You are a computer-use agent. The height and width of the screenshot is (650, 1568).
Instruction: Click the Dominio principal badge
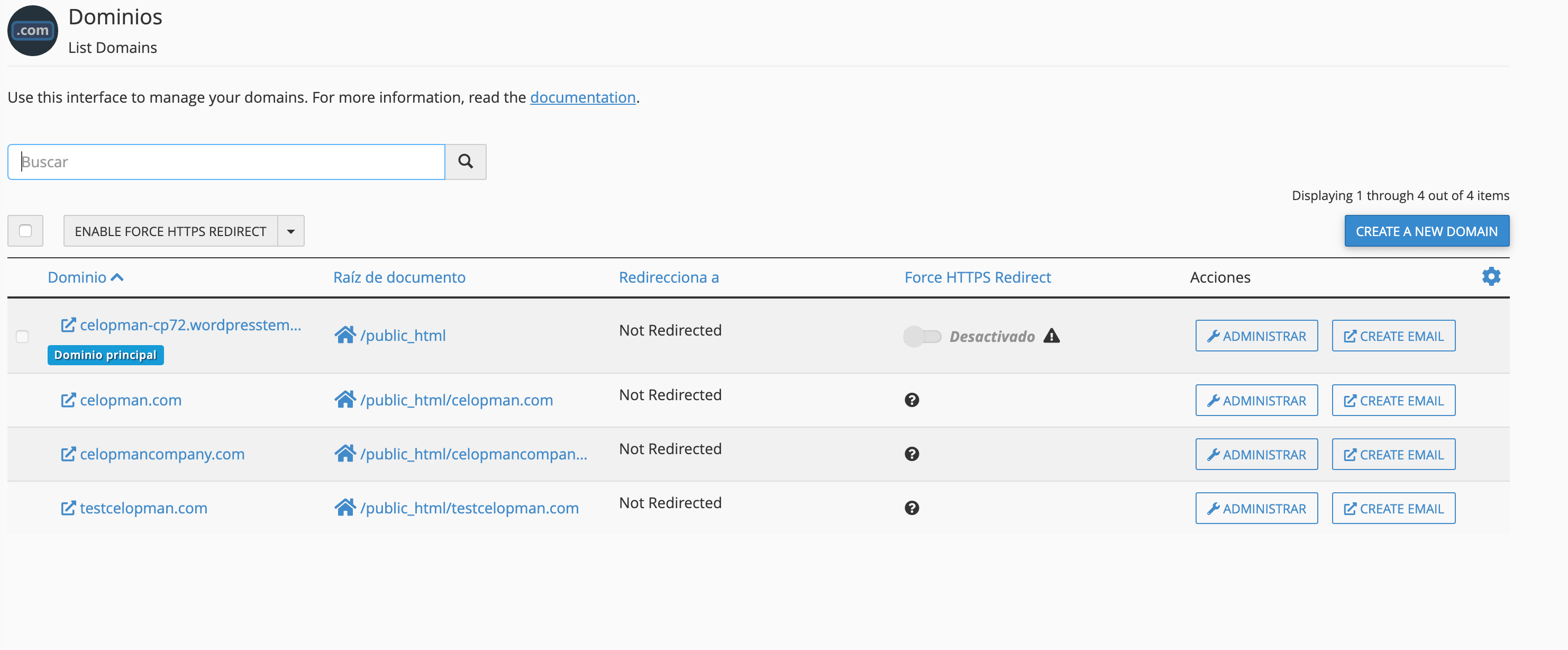[105, 355]
